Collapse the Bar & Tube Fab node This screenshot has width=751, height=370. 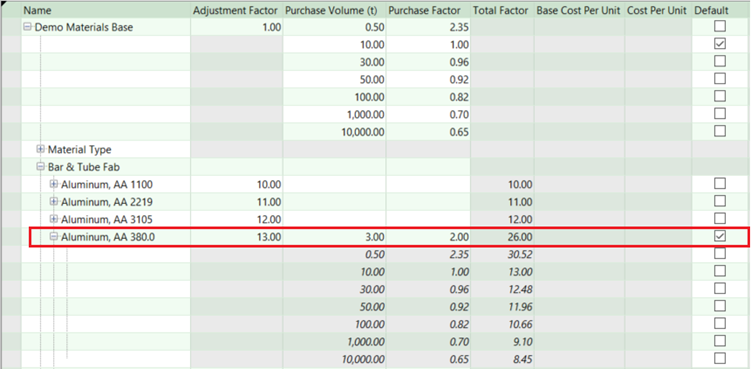41,168
